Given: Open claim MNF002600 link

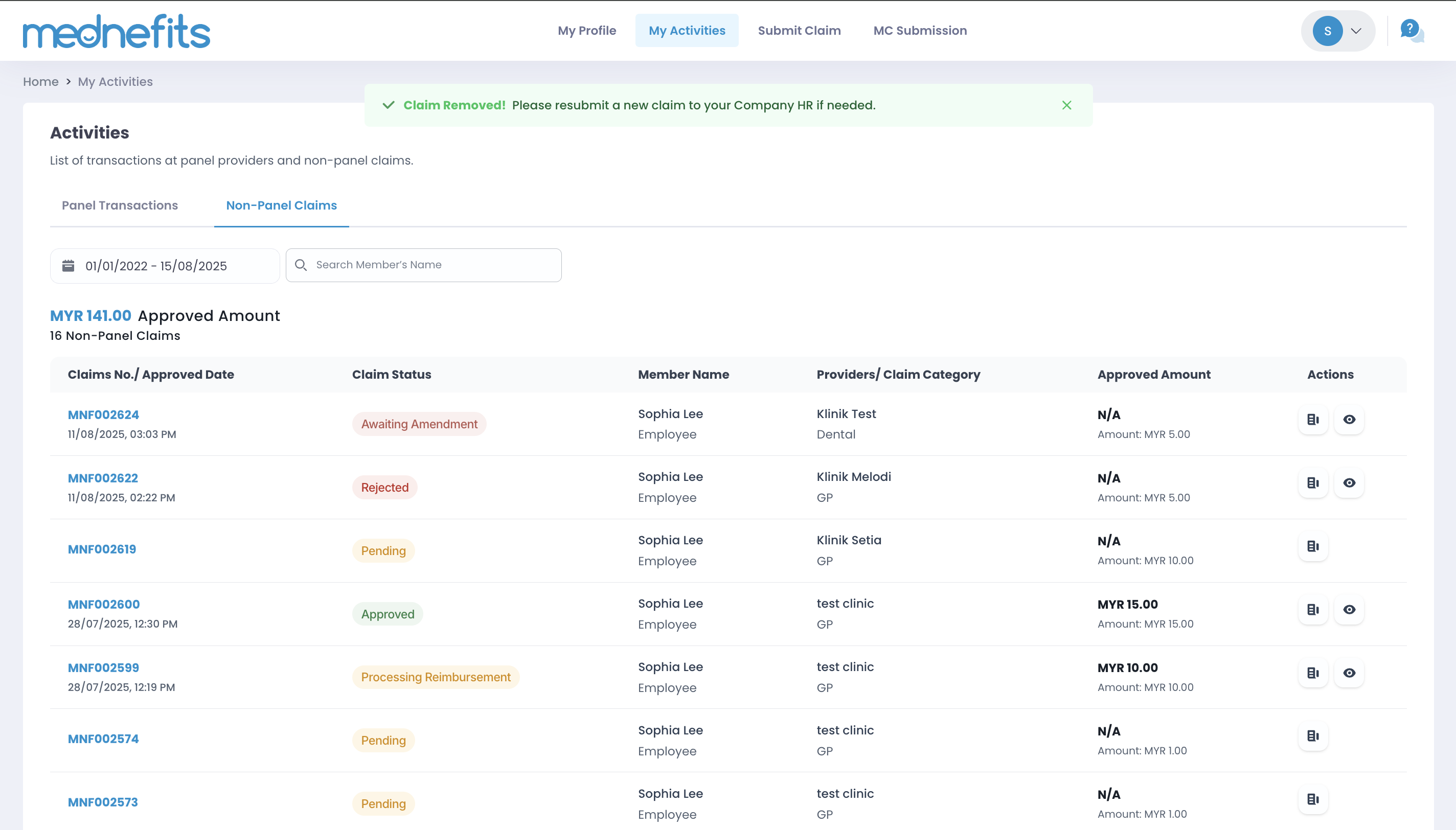Looking at the screenshot, I should point(104,604).
